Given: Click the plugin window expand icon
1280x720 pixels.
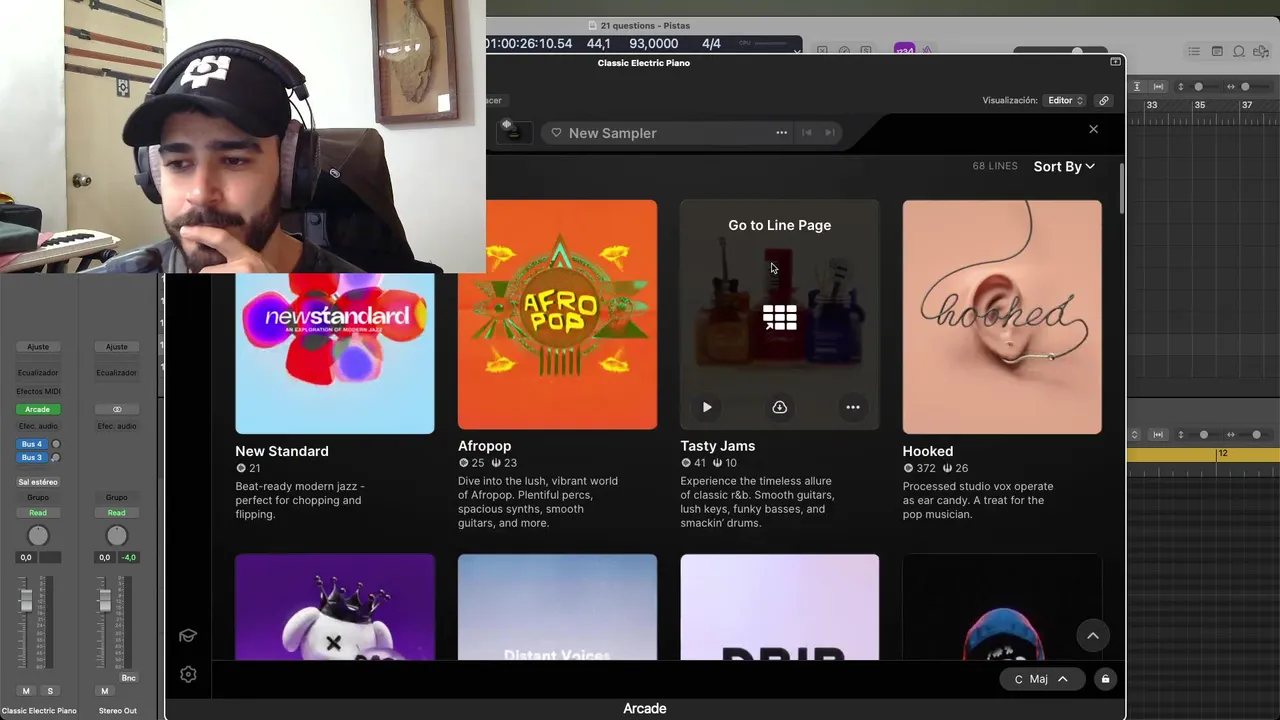Looking at the screenshot, I should [1115, 62].
